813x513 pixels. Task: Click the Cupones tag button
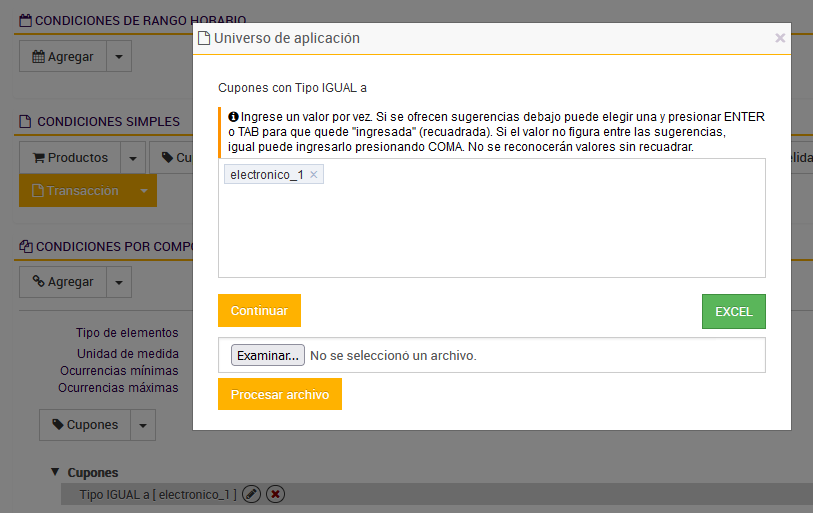(85, 425)
